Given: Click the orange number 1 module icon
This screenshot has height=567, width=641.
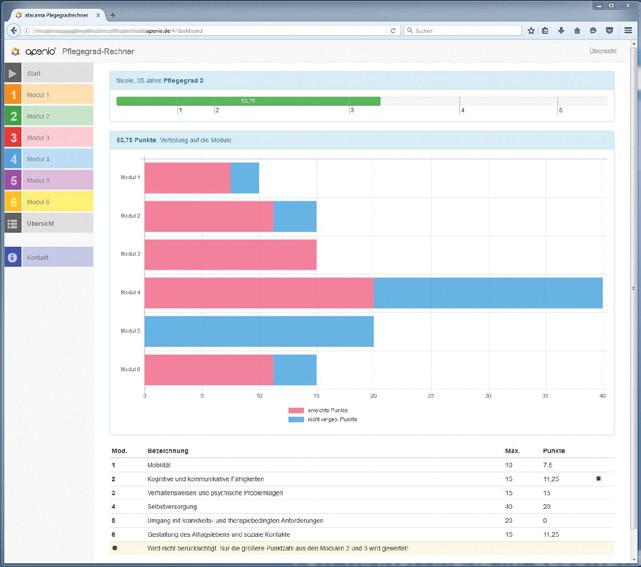Looking at the screenshot, I should (x=12, y=95).
